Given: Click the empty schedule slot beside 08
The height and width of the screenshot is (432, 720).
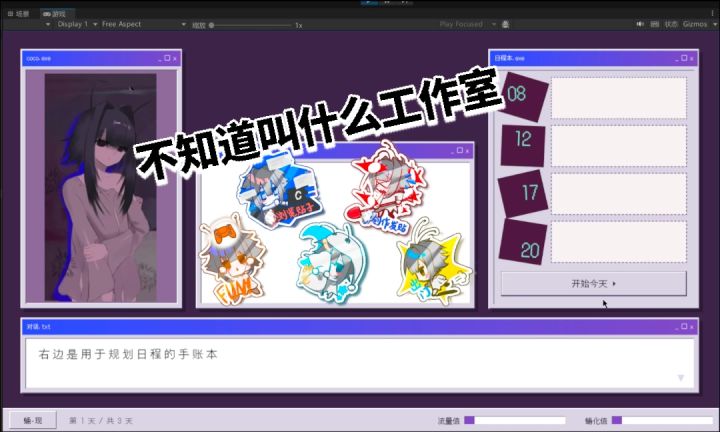Looking at the screenshot, I should tap(619, 97).
